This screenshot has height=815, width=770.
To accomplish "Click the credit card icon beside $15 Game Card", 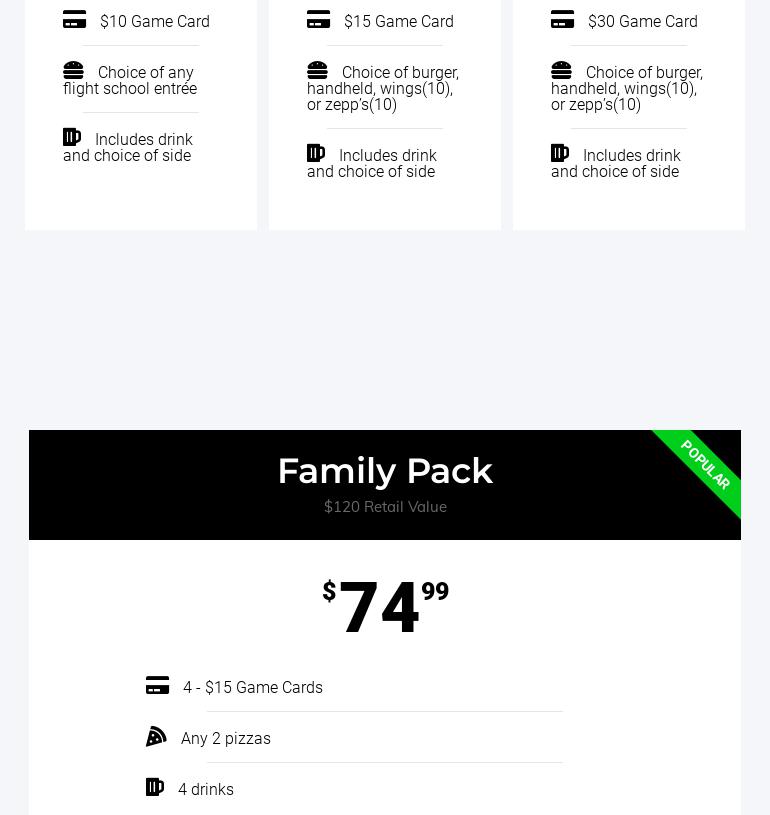I will click(x=318, y=20).
